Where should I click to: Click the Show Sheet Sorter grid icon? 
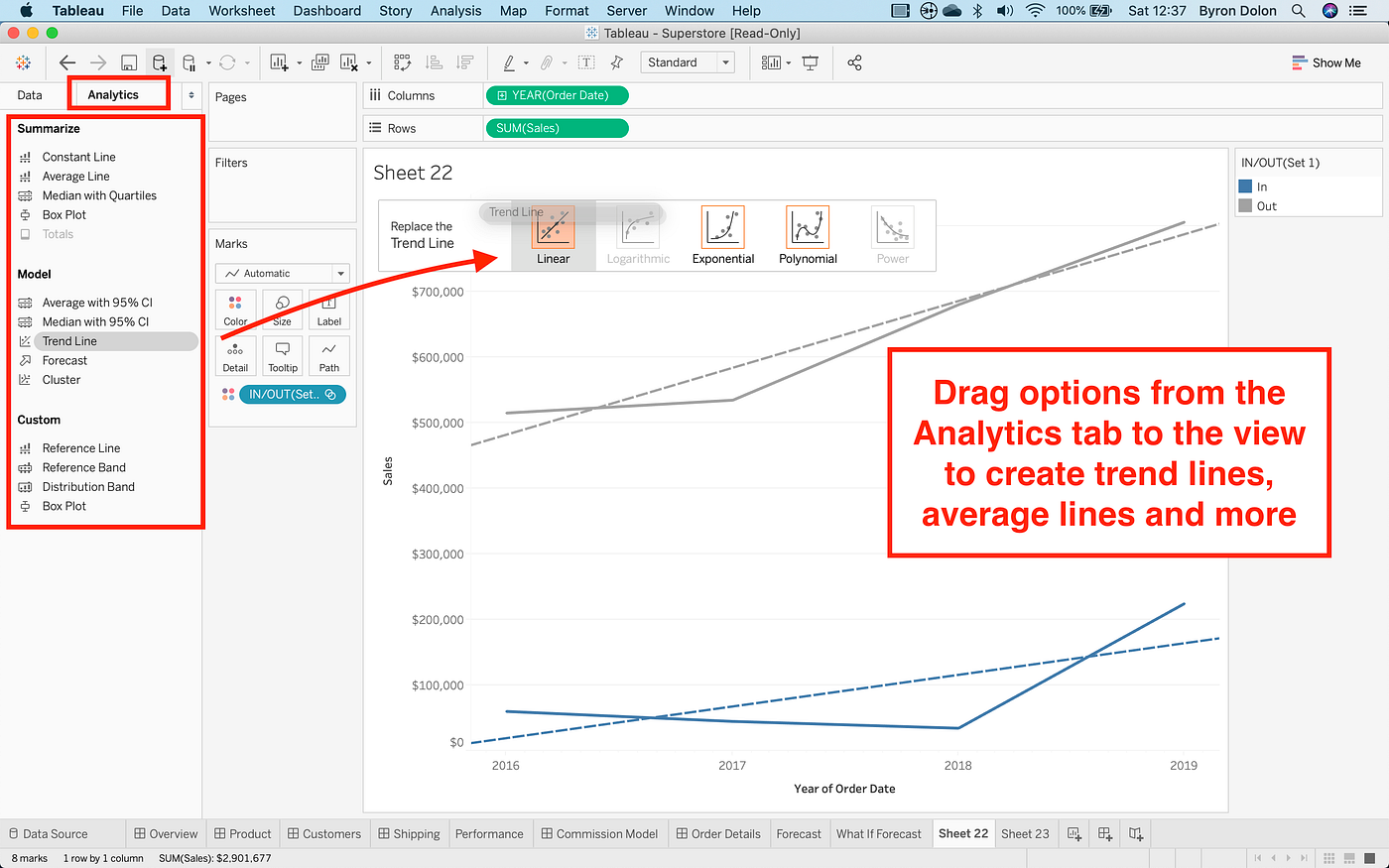tap(1329, 858)
